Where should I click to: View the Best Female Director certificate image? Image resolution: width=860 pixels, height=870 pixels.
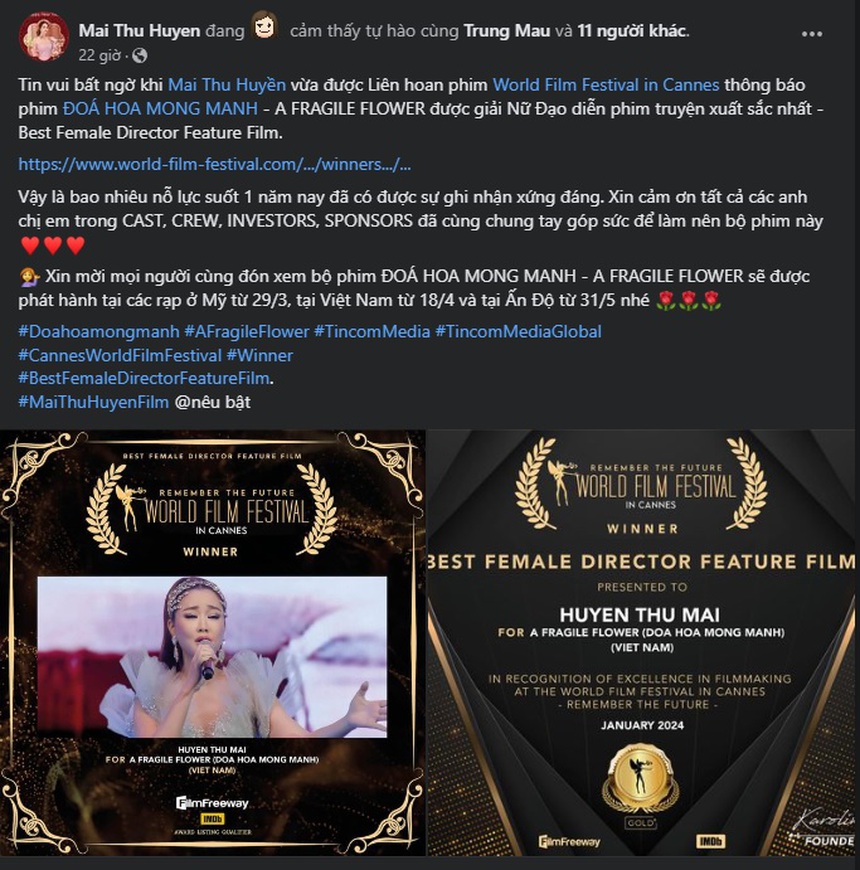(x=642, y=643)
